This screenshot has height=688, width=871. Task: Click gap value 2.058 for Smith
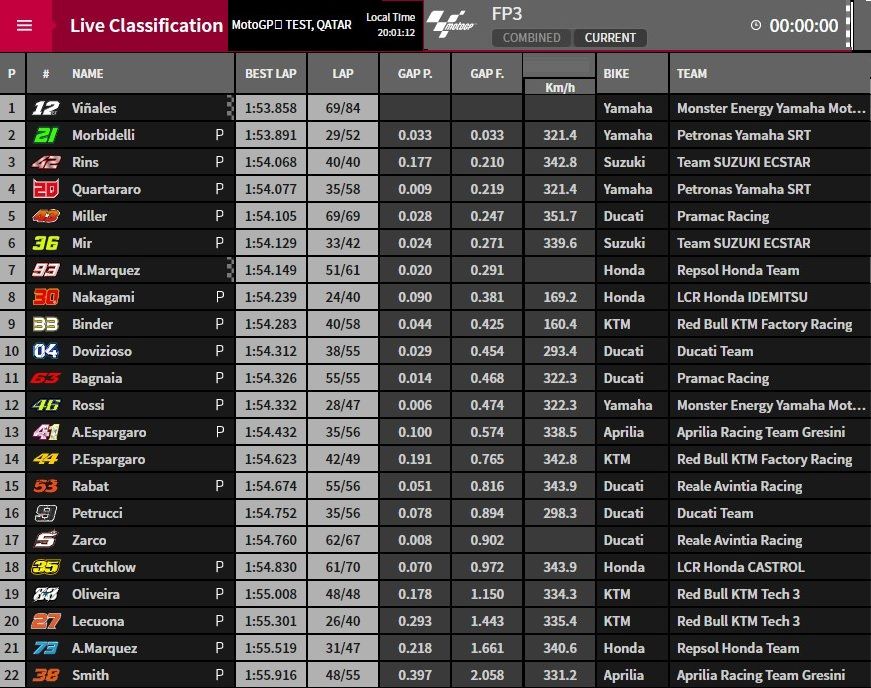tap(487, 675)
